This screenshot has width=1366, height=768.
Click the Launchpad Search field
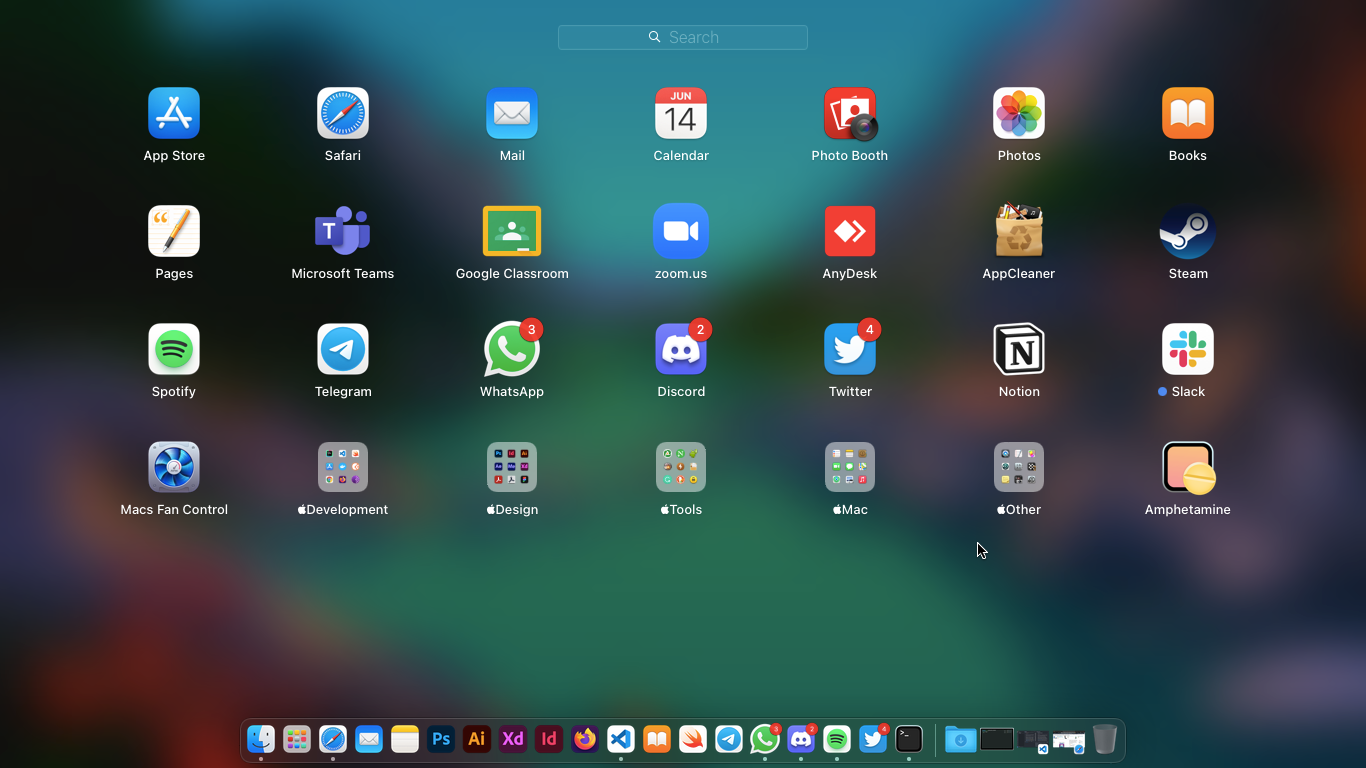click(x=683, y=37)
